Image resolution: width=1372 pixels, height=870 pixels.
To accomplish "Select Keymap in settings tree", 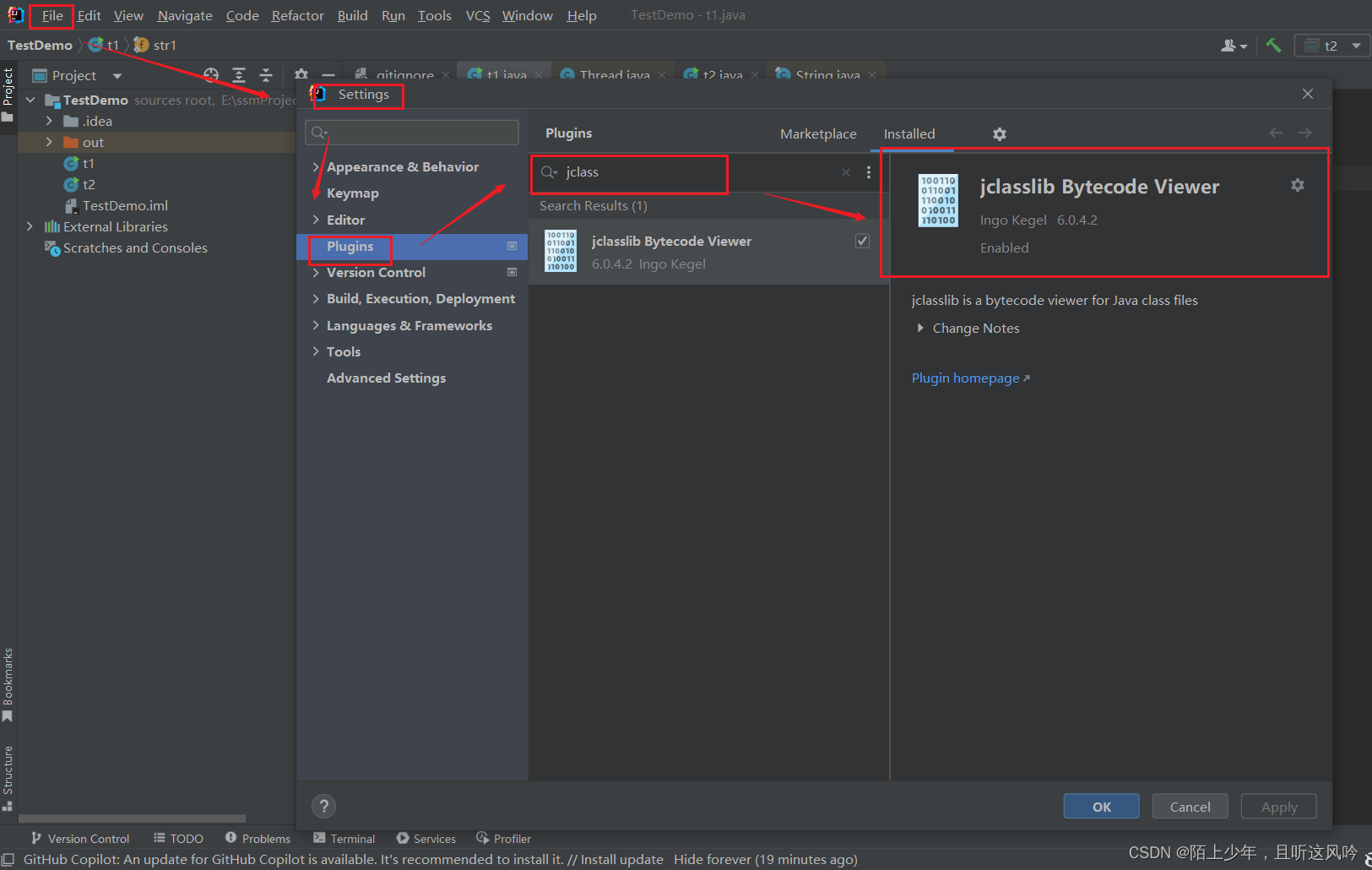I will click(353, 193).
